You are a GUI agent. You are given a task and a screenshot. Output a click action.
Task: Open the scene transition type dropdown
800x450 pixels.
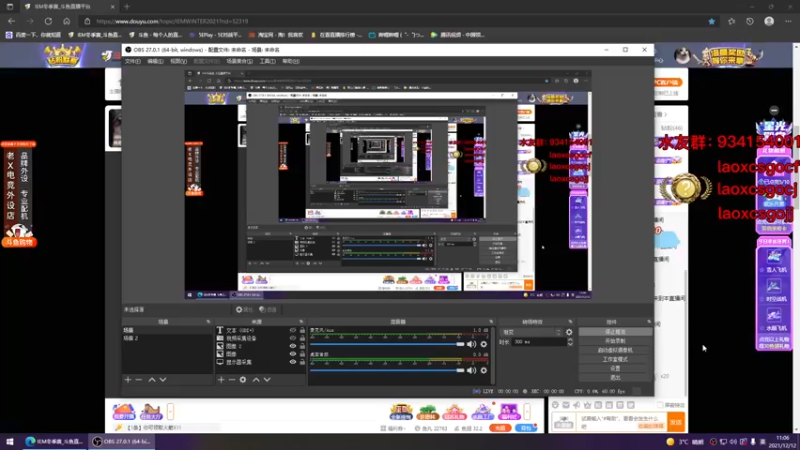pyautogui.click(x=531, y=332)
